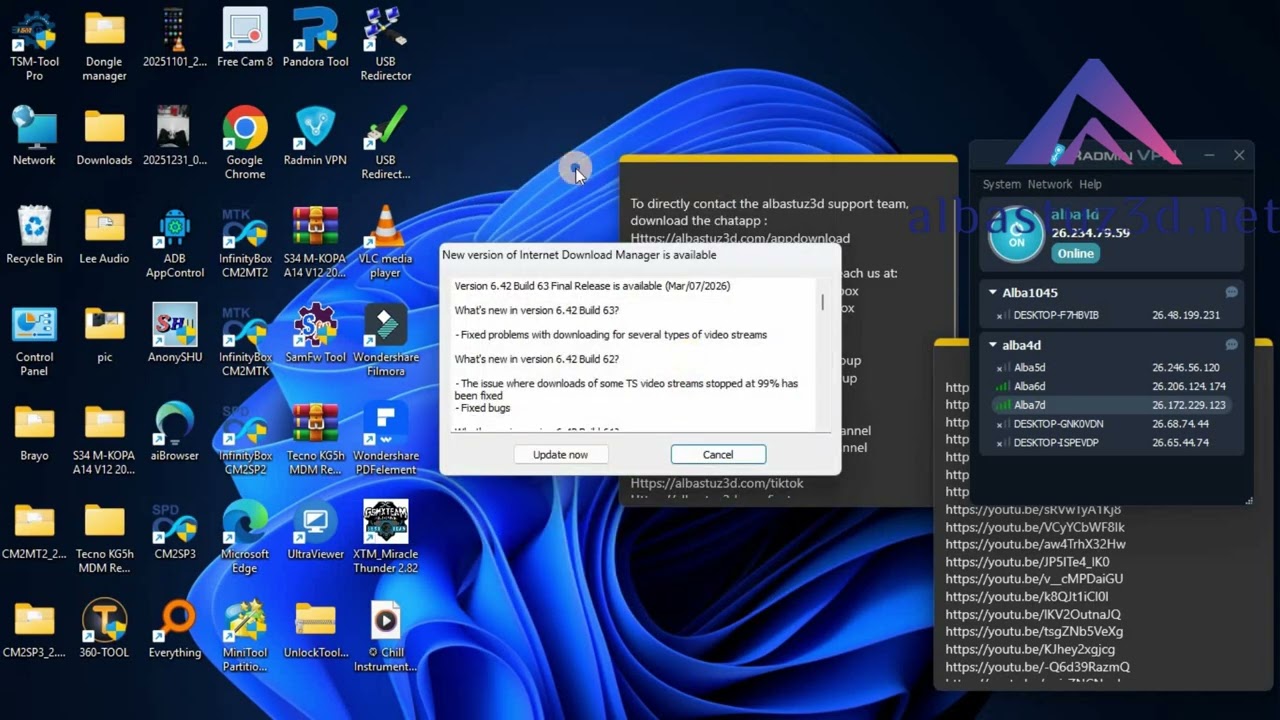The height and width of the screenshot is (720, 1280).
Task: Select the Alba5d peer row
Action: tap(1110, 367)
